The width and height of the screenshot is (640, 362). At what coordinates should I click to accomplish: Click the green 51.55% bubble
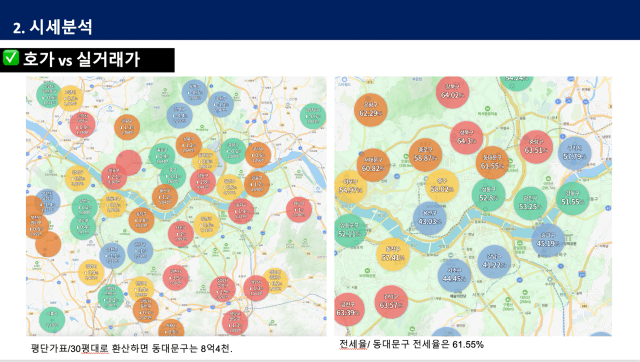pyautogui.click(x=573, y=199)
